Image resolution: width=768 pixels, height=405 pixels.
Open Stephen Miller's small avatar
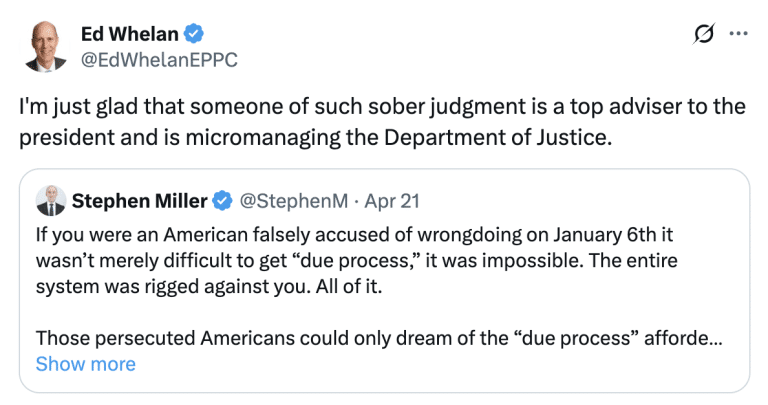click(x=49, y=201)
